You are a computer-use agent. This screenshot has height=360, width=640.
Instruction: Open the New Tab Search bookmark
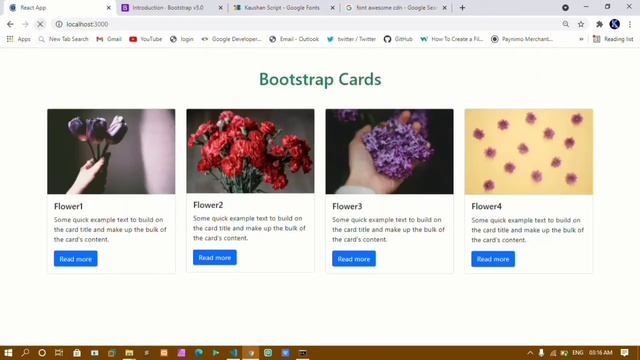(63, 39)
